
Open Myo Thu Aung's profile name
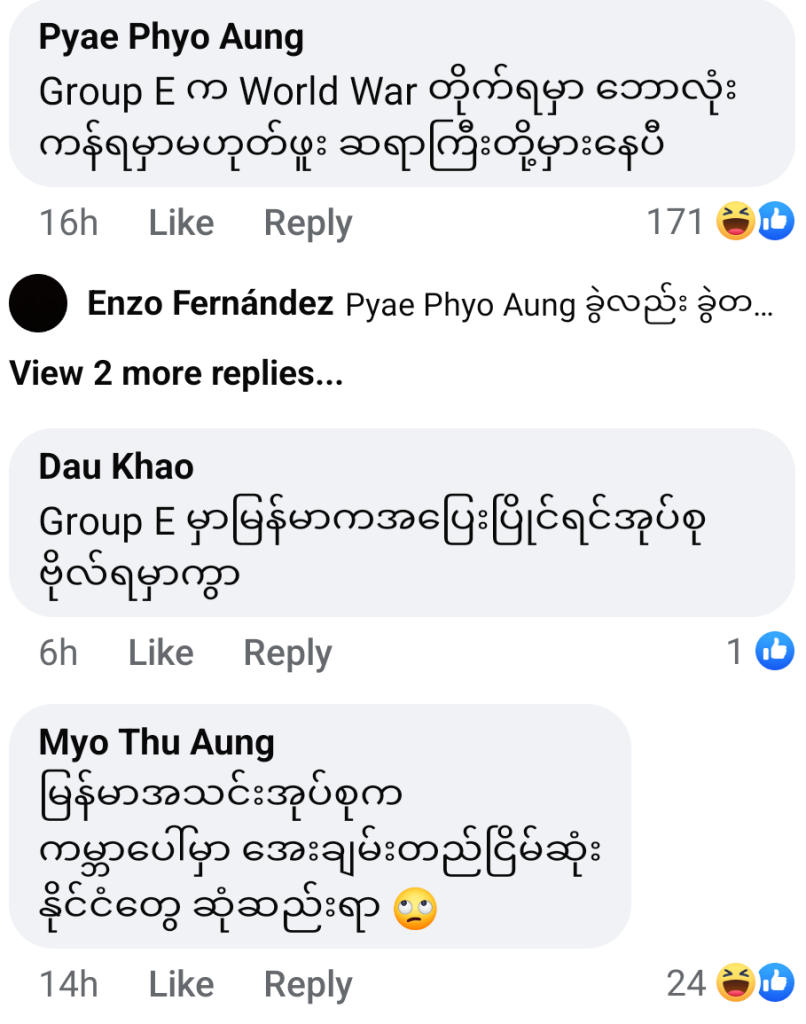(156, 742)
